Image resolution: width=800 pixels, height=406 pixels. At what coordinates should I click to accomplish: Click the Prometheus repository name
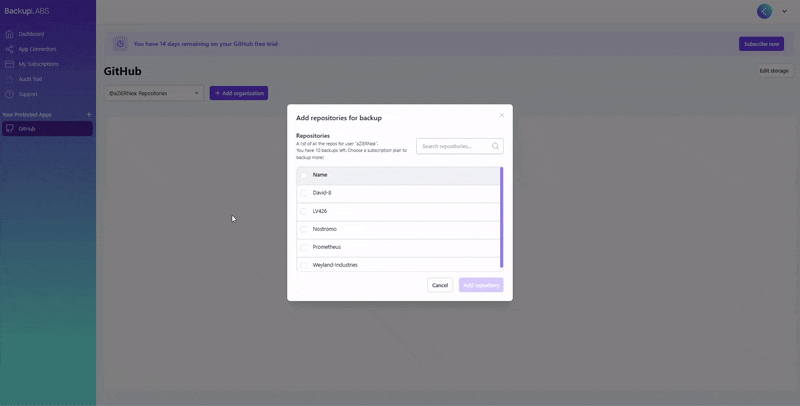(327, 247)
